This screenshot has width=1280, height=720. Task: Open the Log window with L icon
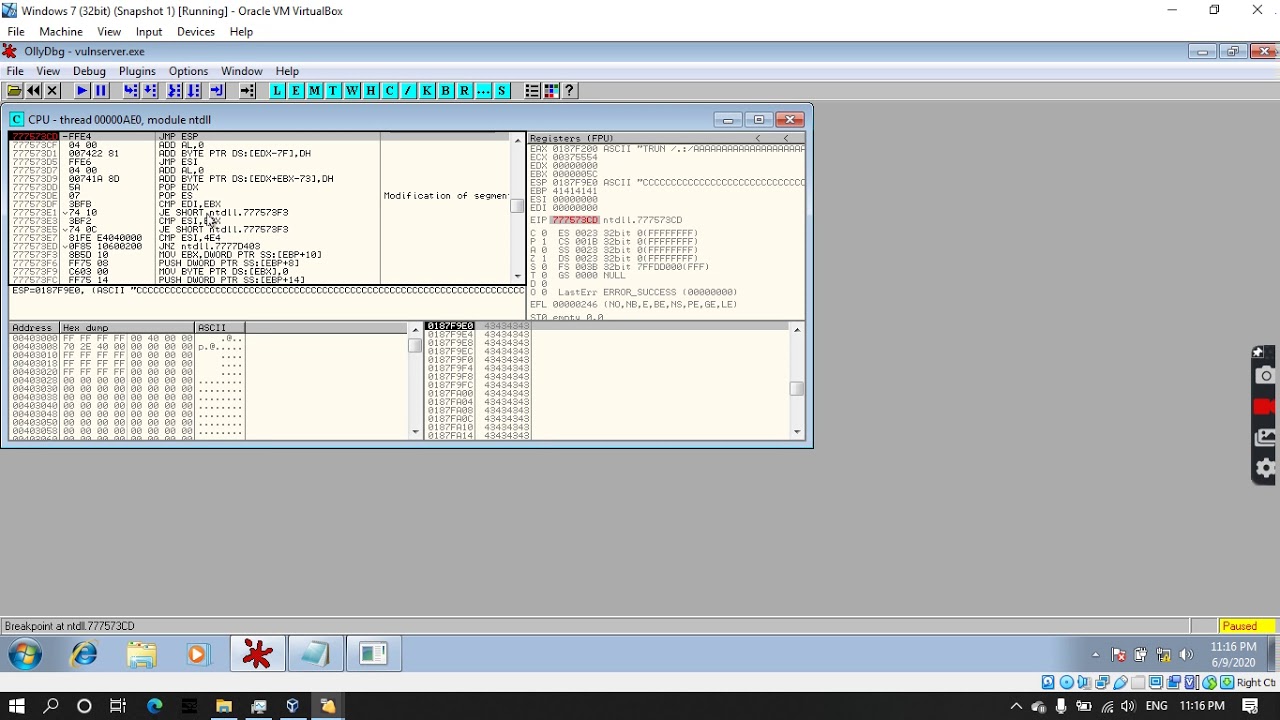tap(277, 91)
